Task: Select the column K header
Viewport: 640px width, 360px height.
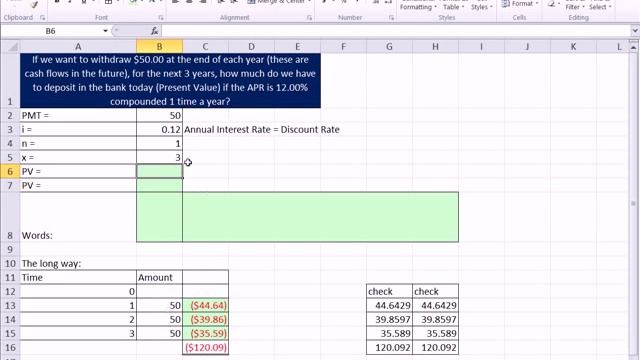Action: [x=573, y=47]
